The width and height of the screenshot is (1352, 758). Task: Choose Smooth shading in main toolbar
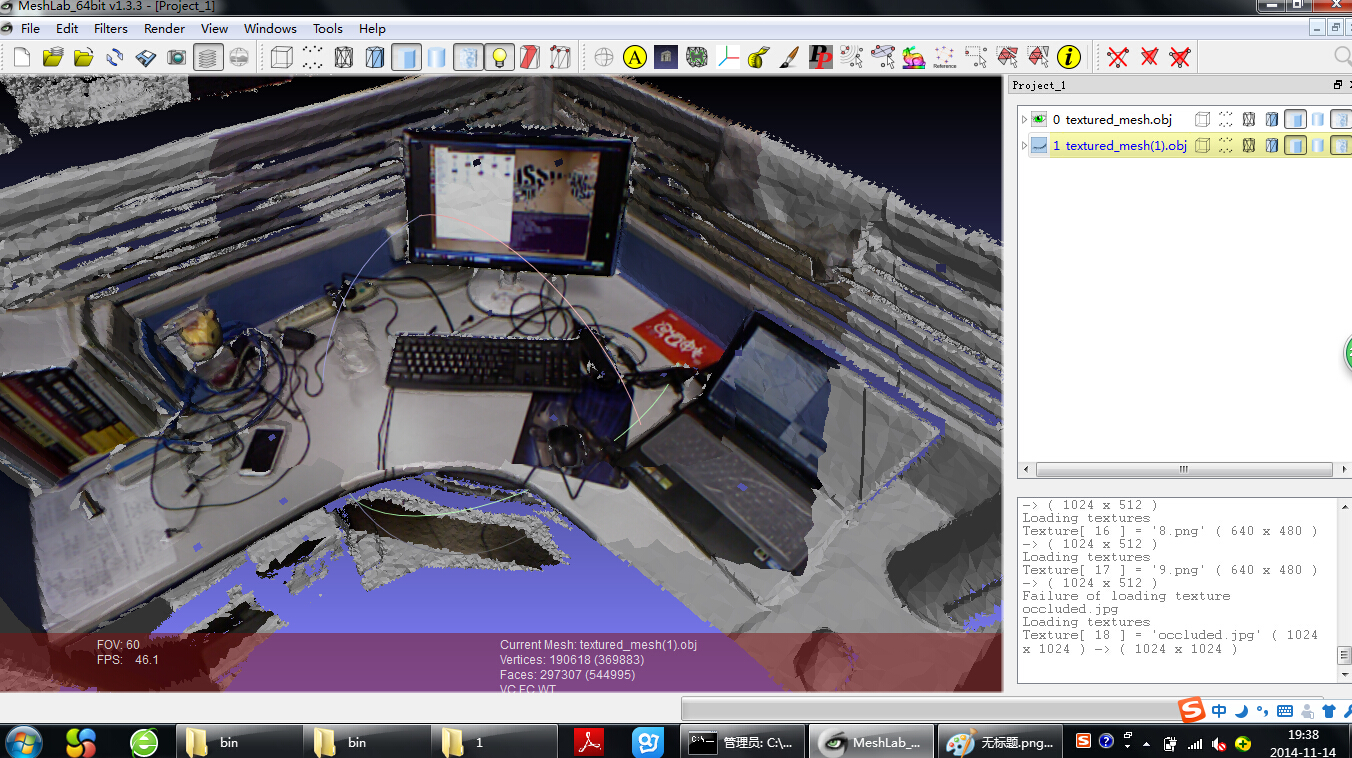click(437, 57)
